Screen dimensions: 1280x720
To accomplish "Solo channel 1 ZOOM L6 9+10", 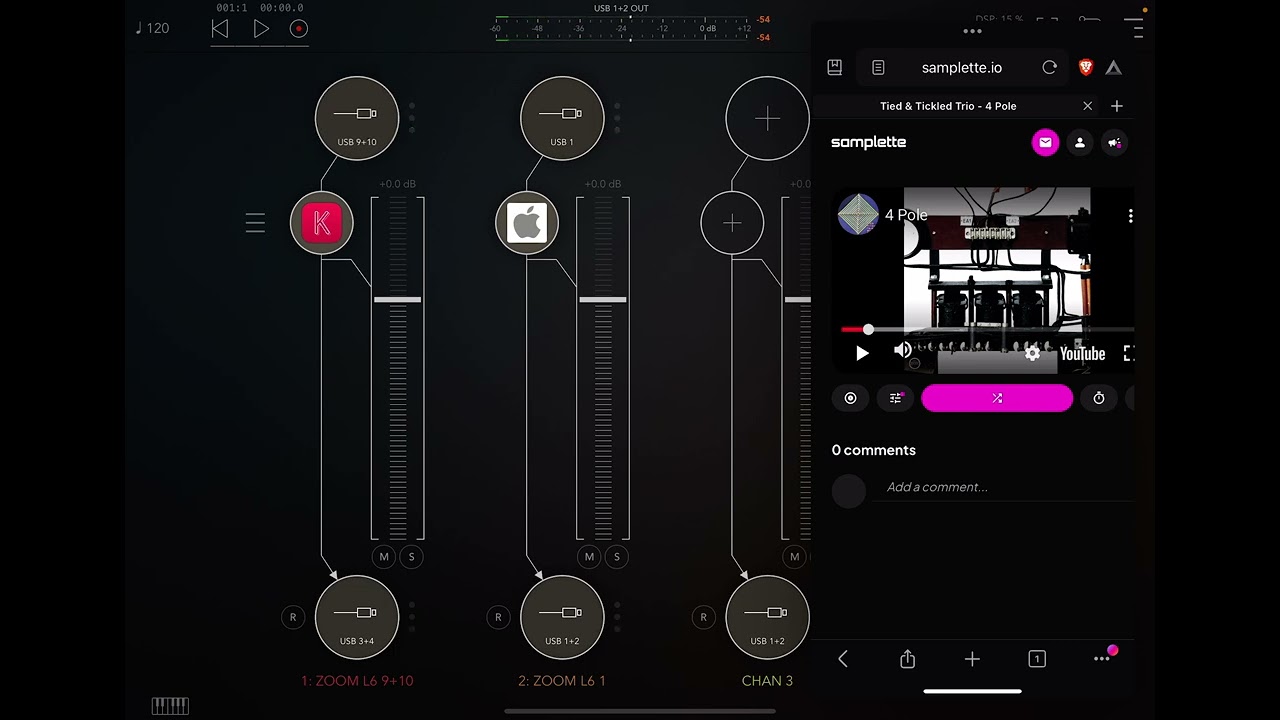I will [411, 557].
